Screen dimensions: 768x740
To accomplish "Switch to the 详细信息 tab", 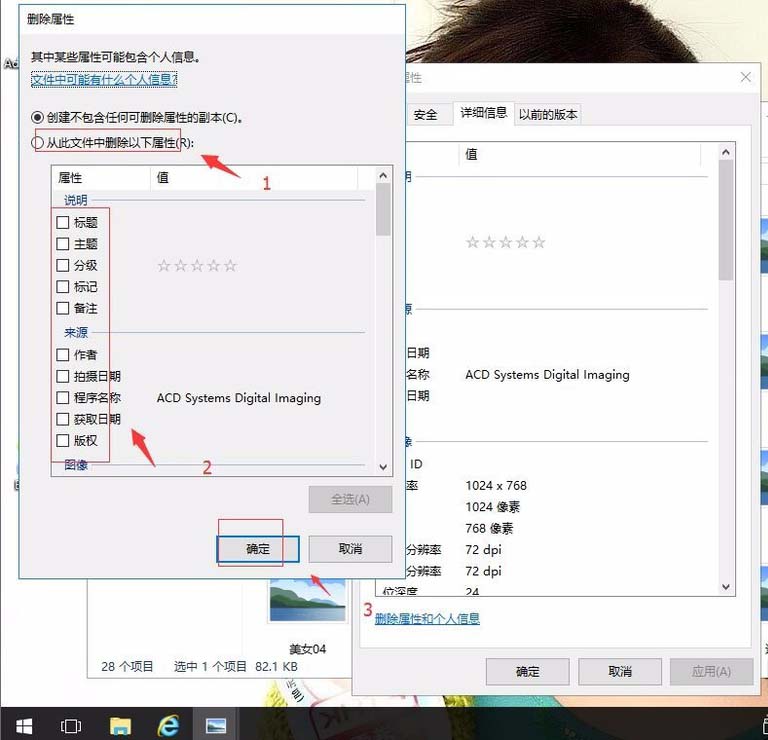I will tap(483, 113).
